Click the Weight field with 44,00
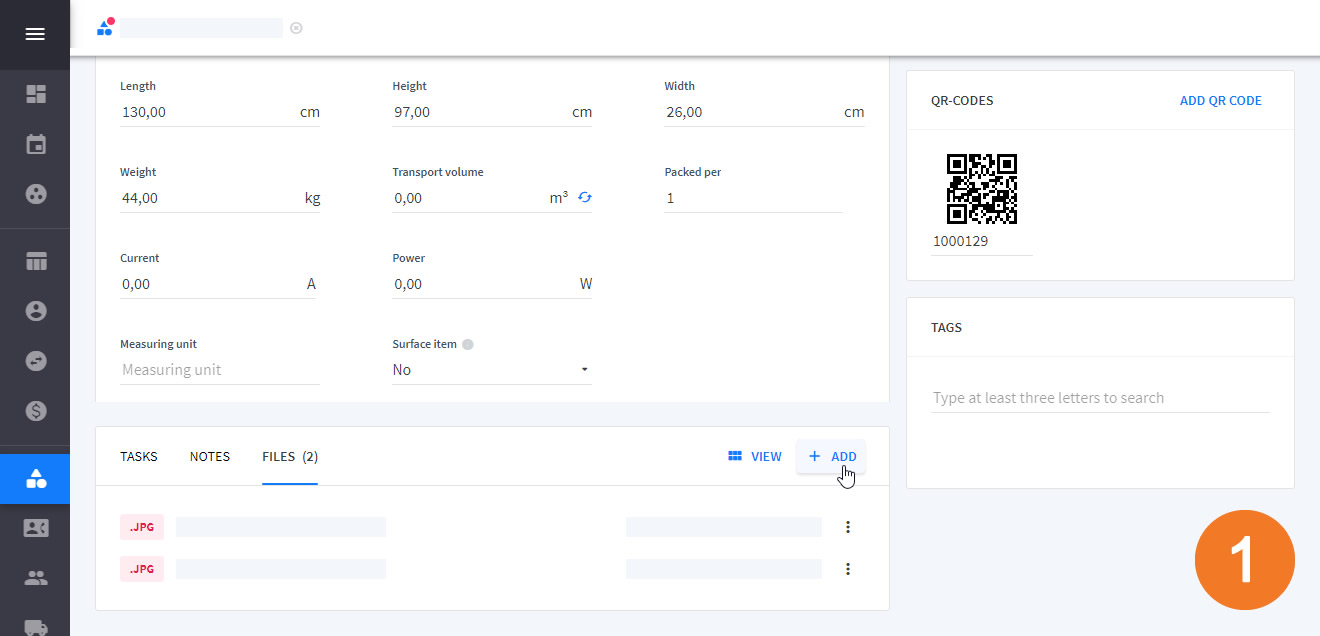 click(220, 198)
